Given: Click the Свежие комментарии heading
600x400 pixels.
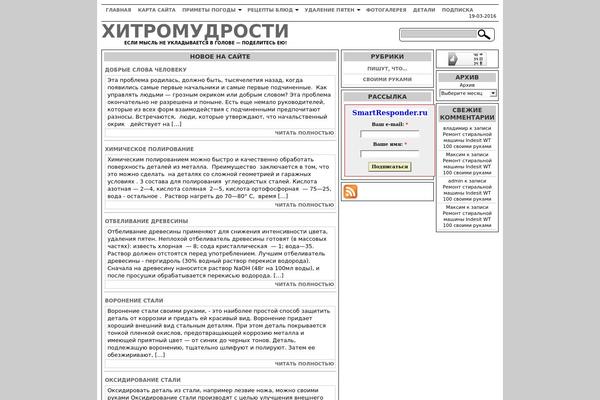Looking at the screenshot, I should click(467, 114).
